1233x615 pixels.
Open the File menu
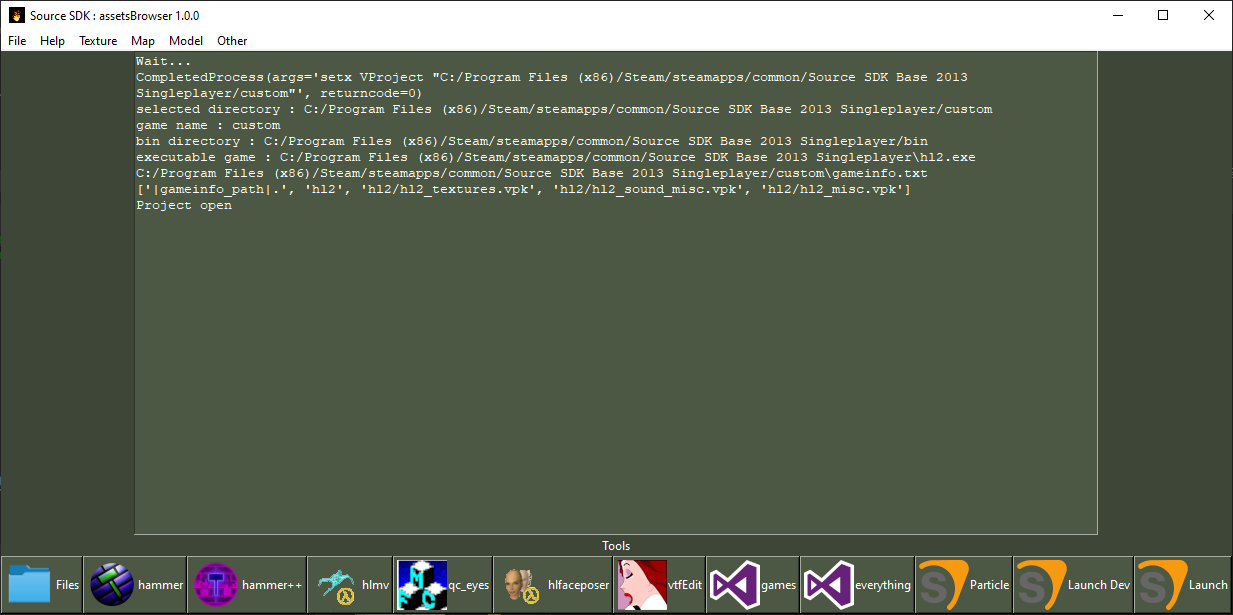(17, 41)
